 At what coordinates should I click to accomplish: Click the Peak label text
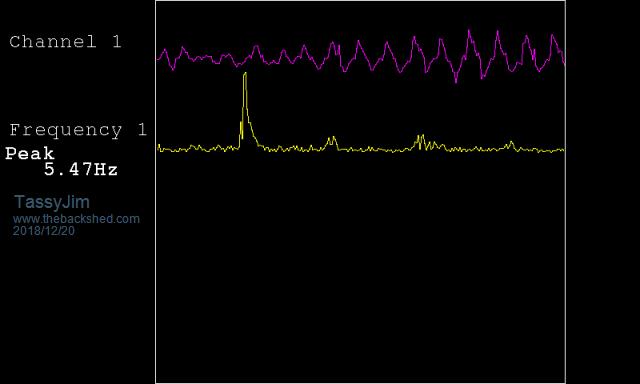30,154
